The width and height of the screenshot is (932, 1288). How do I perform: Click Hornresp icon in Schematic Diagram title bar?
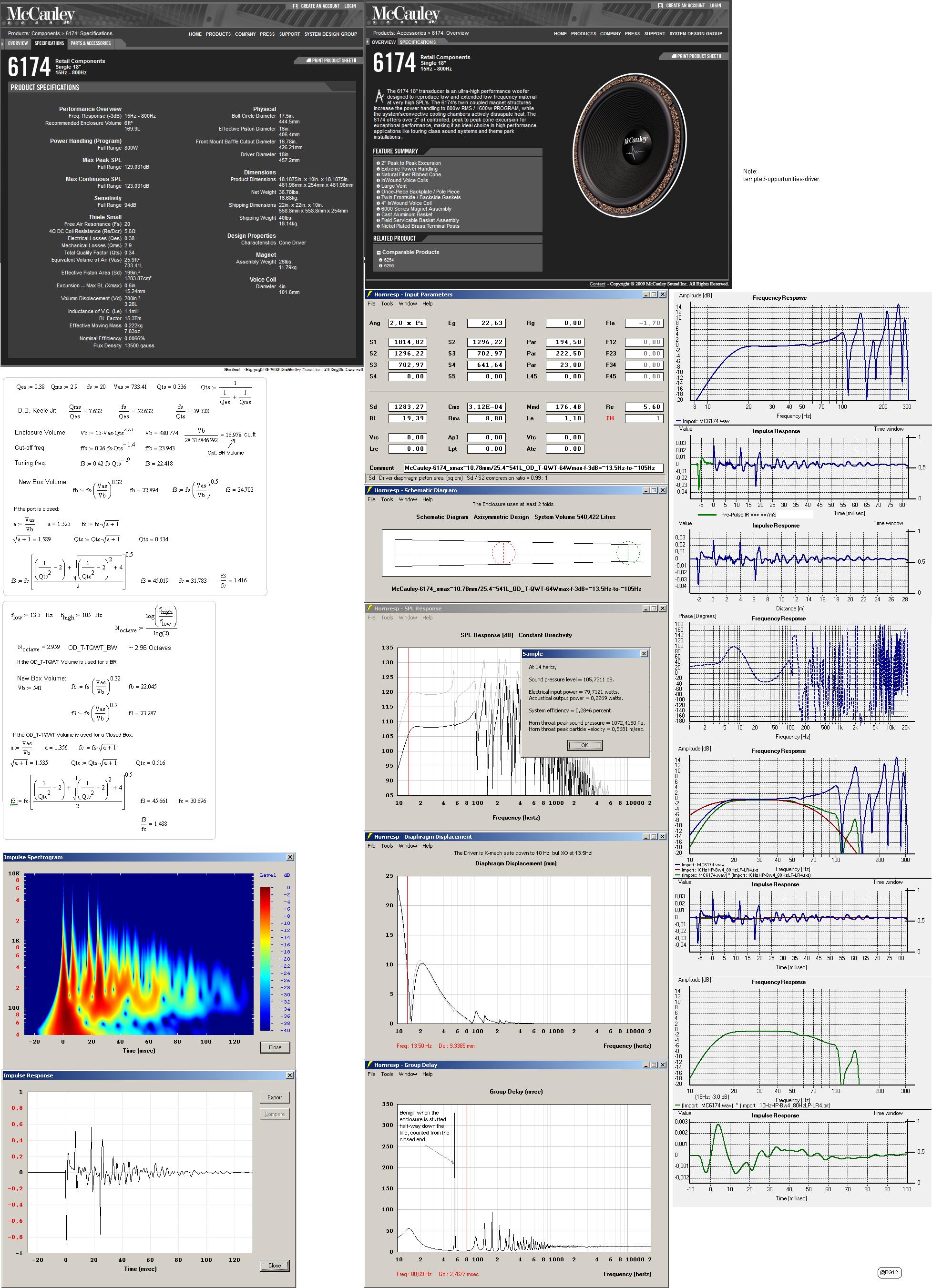point(370,490)
